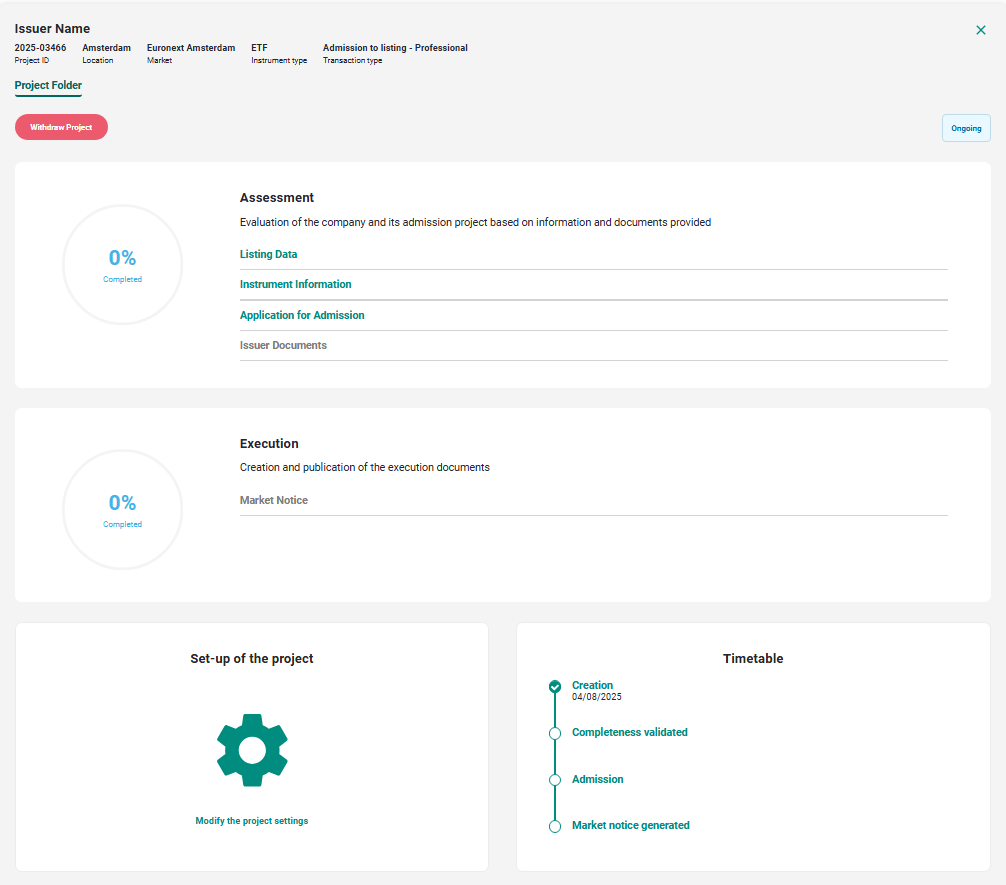Click the creation date 04/08/2025
This screenshot has width=1006, height=885.
coord(597,697)
